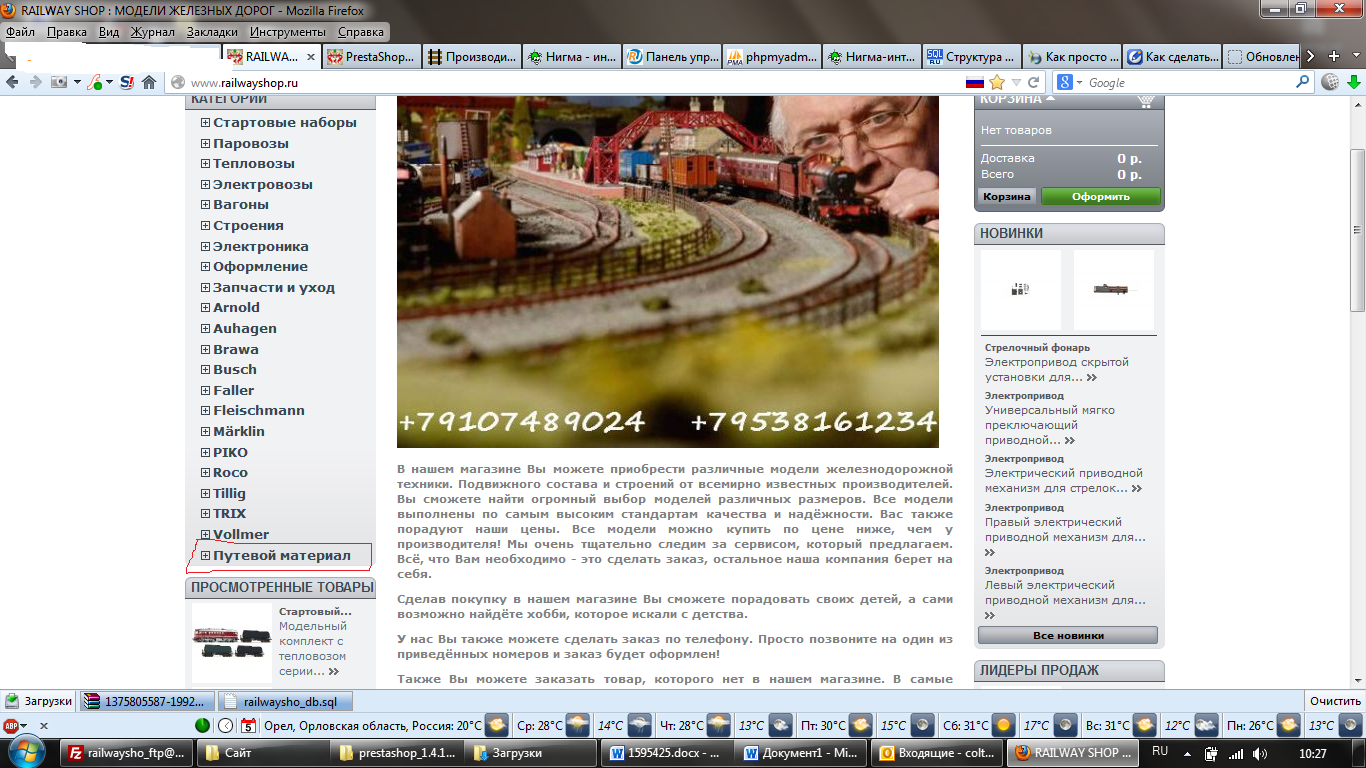Switch to the PrestaShop tab

tap(371, 57)
